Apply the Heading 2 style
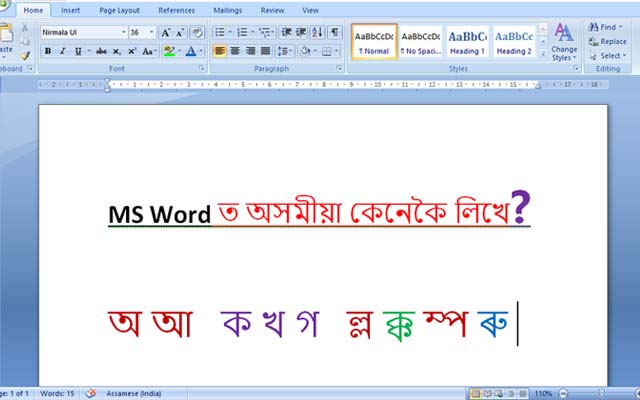The width and height of the screenshot is (640, 400). pos(514,42)
